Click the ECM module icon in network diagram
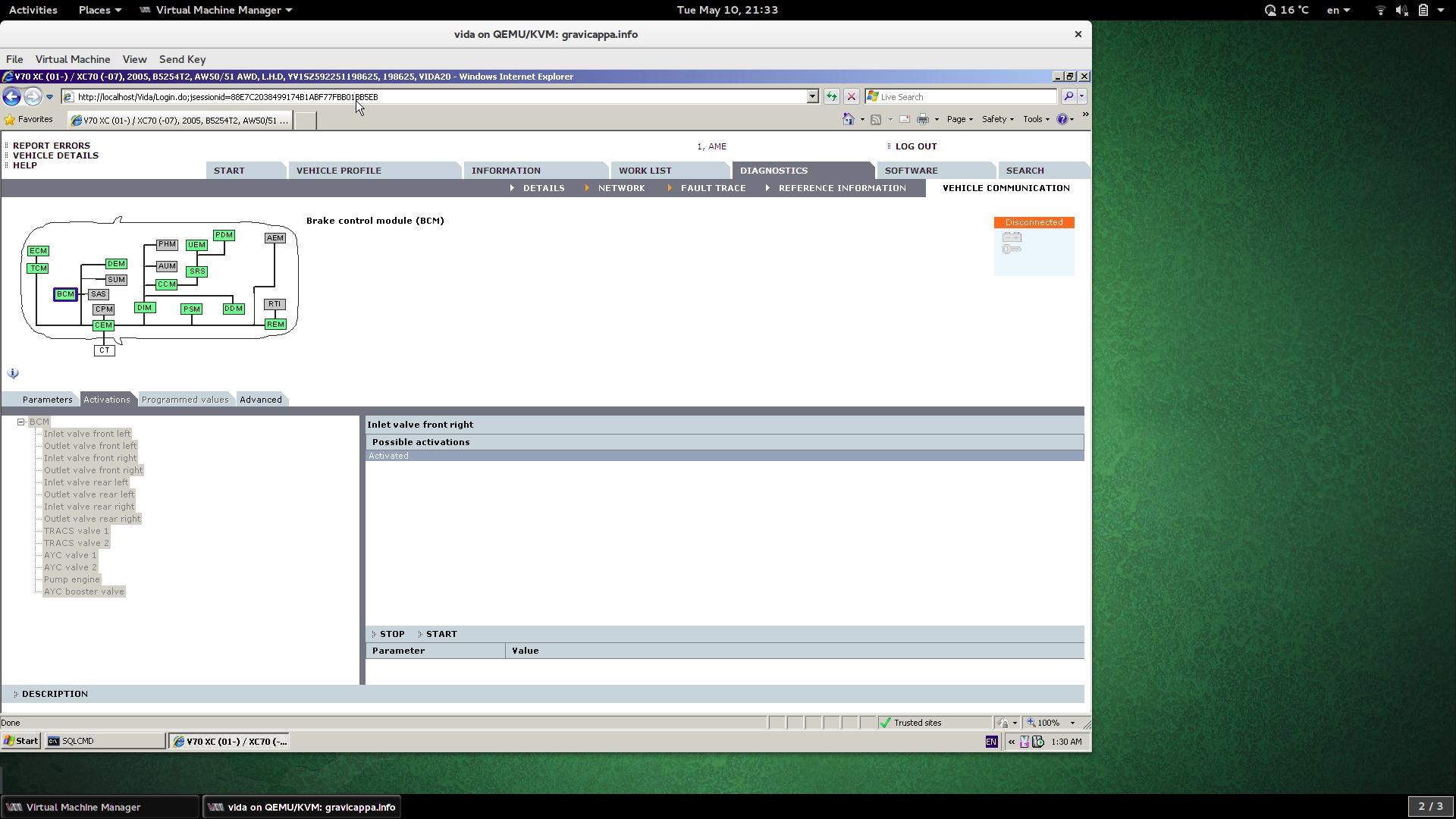The height and width of the screenshot is (819, 1456). (x=38, y=250)
